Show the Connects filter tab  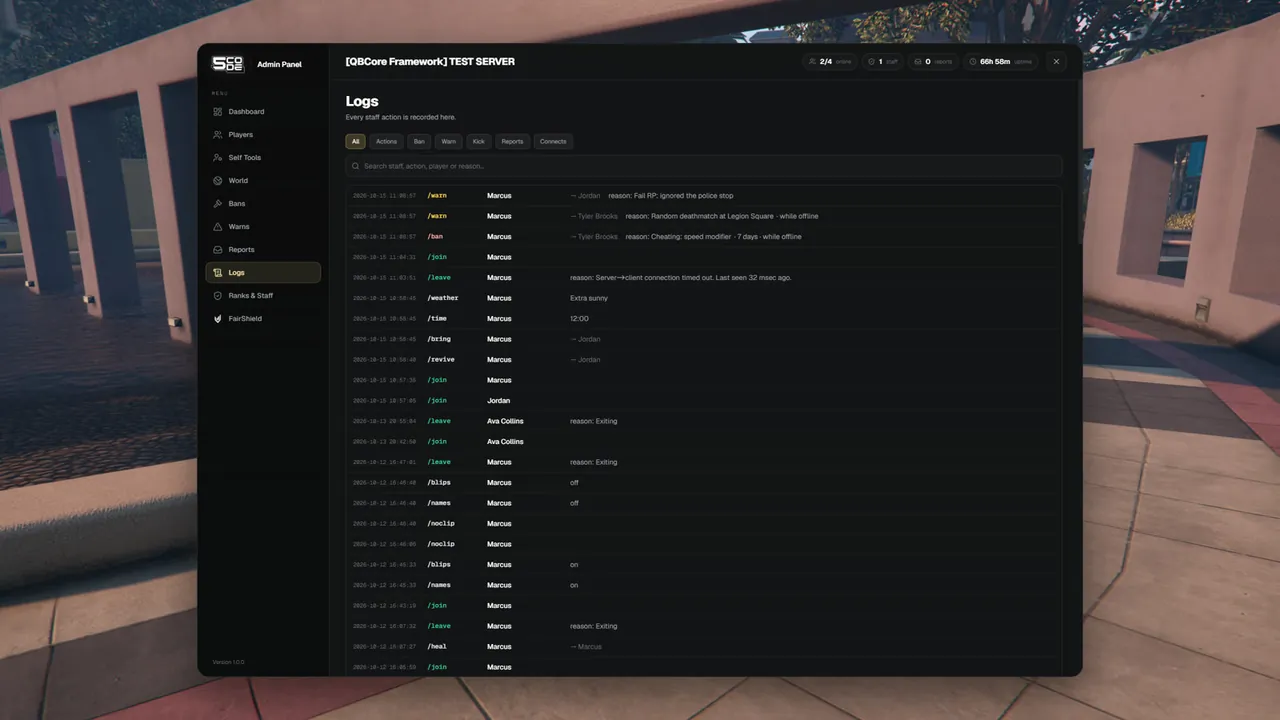[x=553, y=142]
